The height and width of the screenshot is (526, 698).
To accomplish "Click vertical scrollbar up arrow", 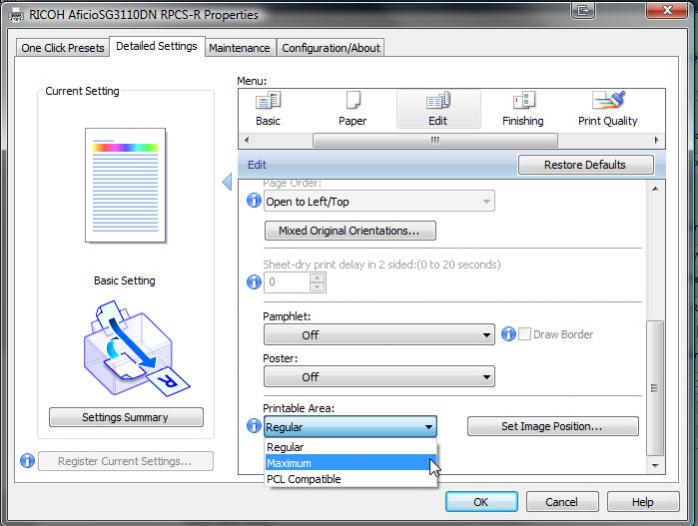I will point(655,188).
